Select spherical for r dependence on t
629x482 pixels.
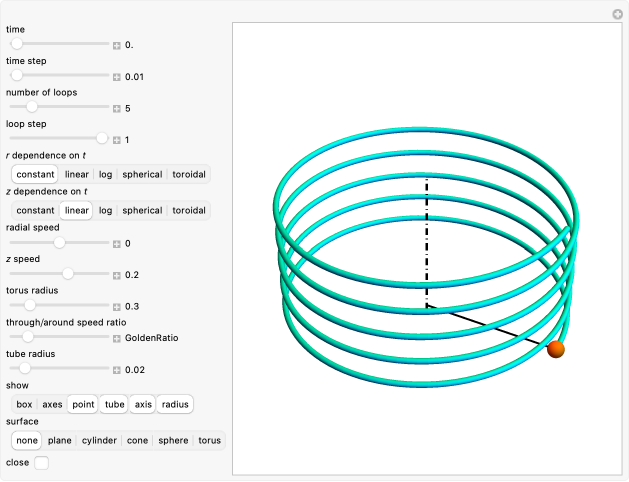(142, 174)
